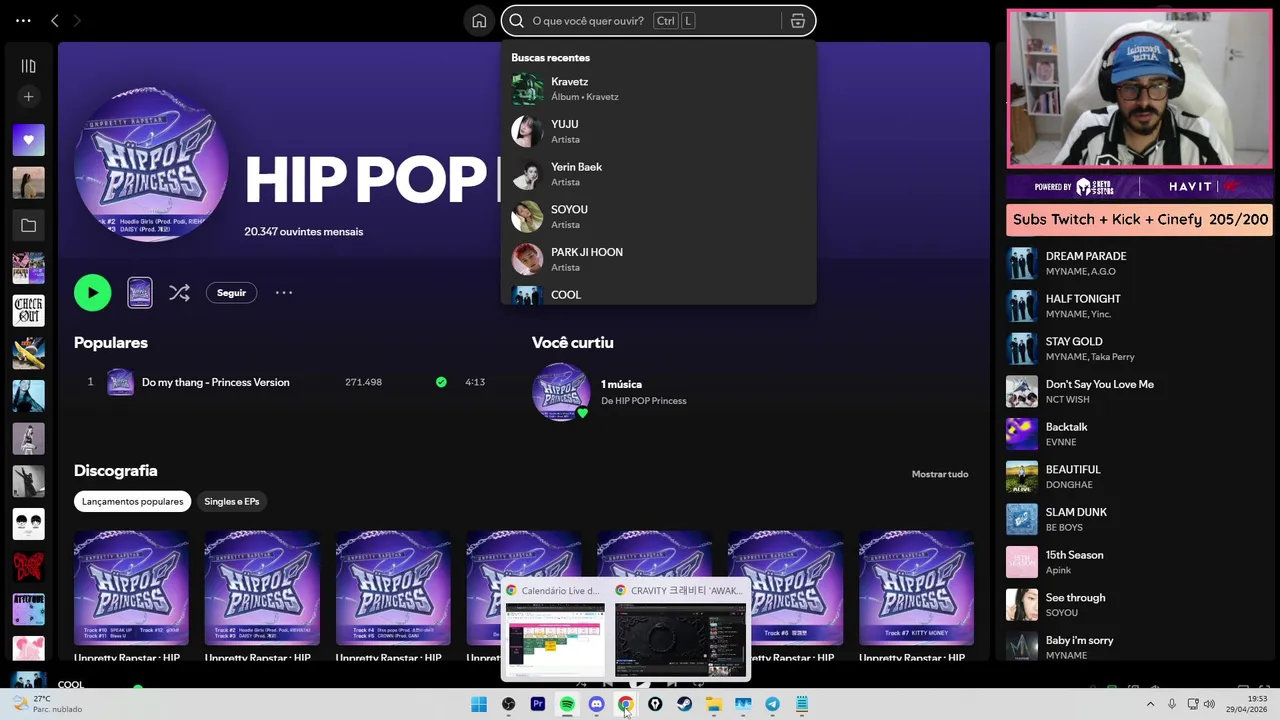Screen dimensions: 1280x720
Task: Open '1 música' liked songs link
Action: (x=621, y=384)
